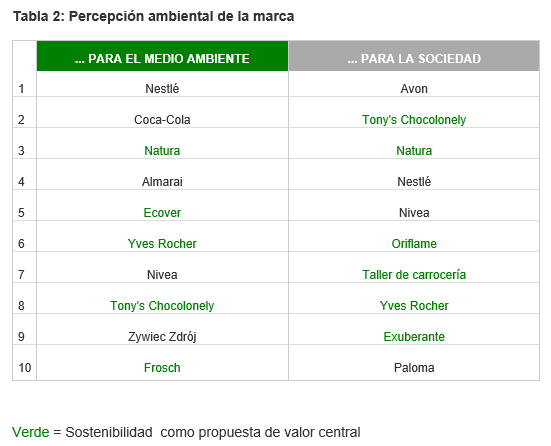Click the green PARA EL MEDIO AMBIENTE header
Viewport: 551px width, 446px height.
(162, 56)
